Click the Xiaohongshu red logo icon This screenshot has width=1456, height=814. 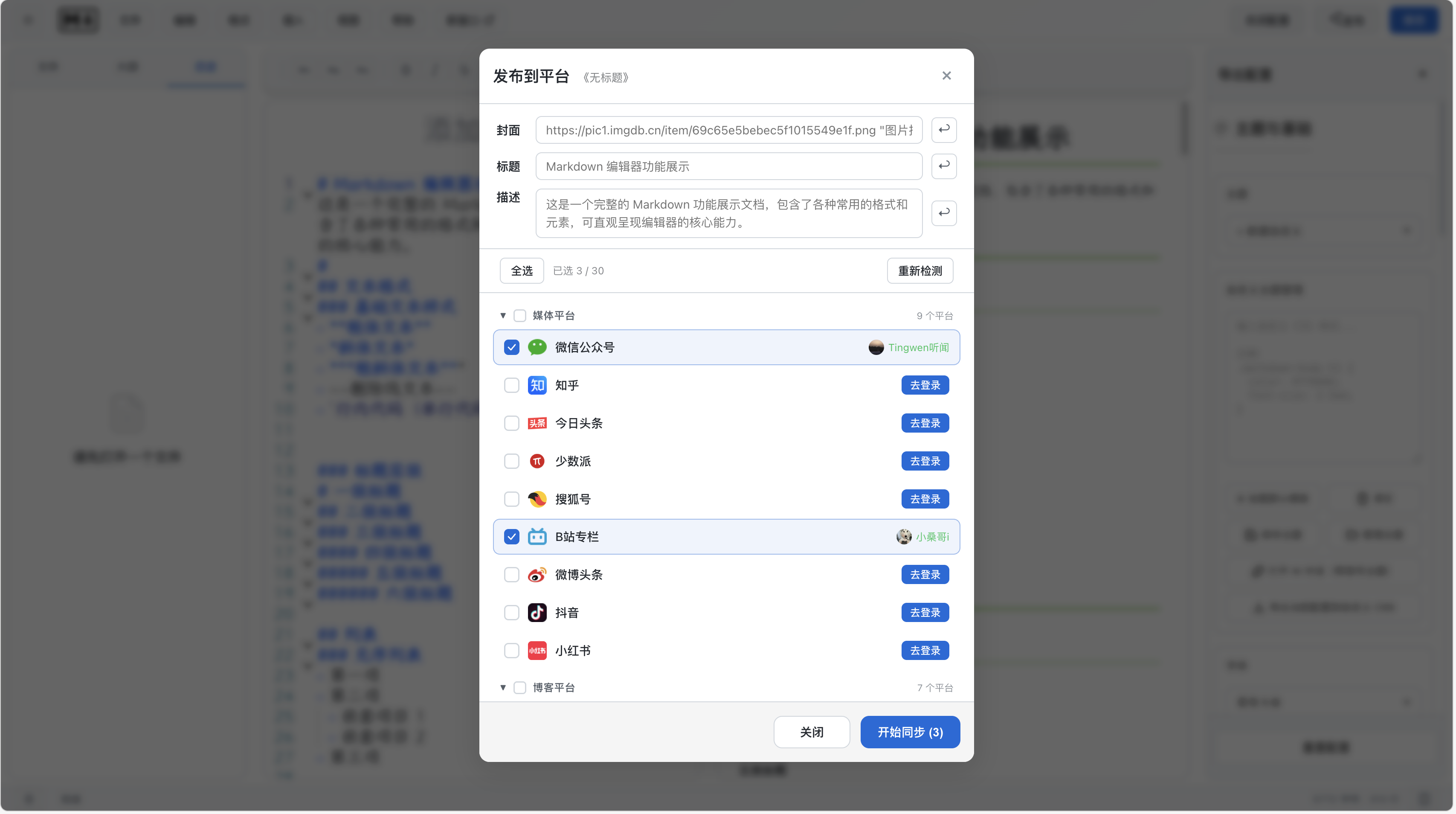(x=537, y=650)
